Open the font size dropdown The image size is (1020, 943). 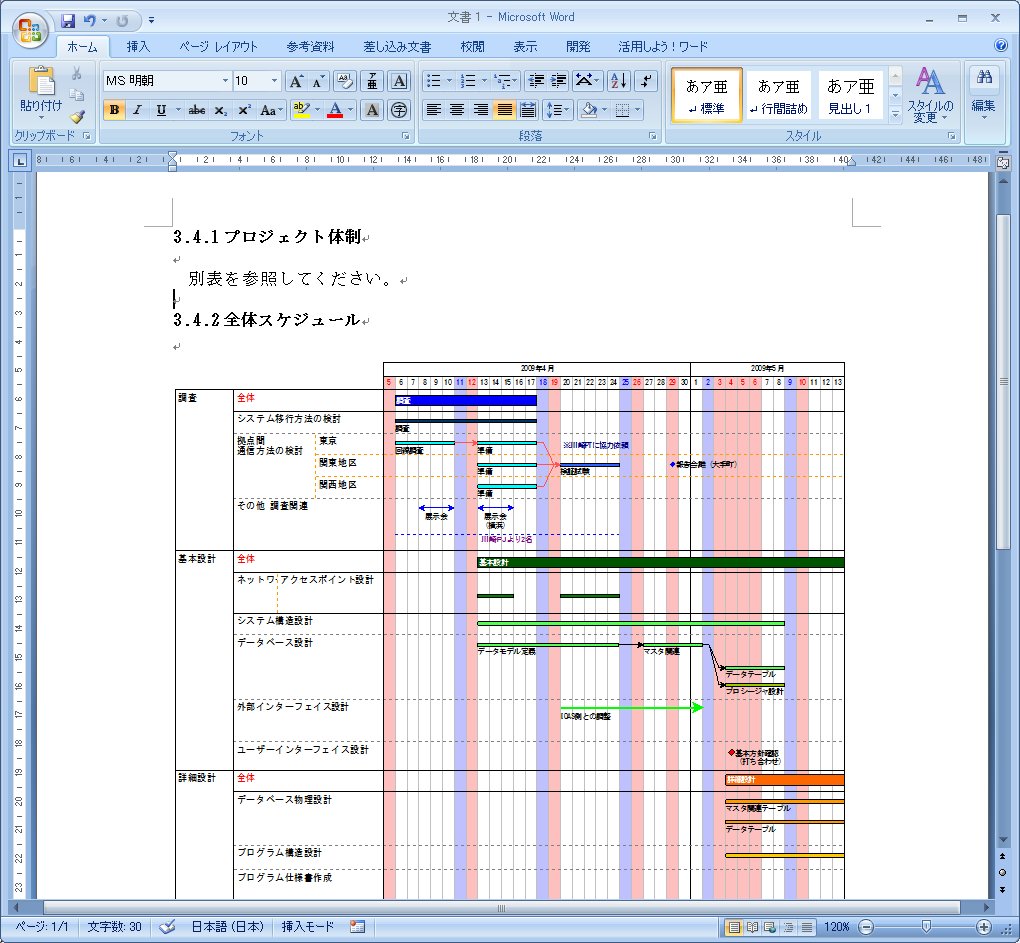click(x=275, y=81)
